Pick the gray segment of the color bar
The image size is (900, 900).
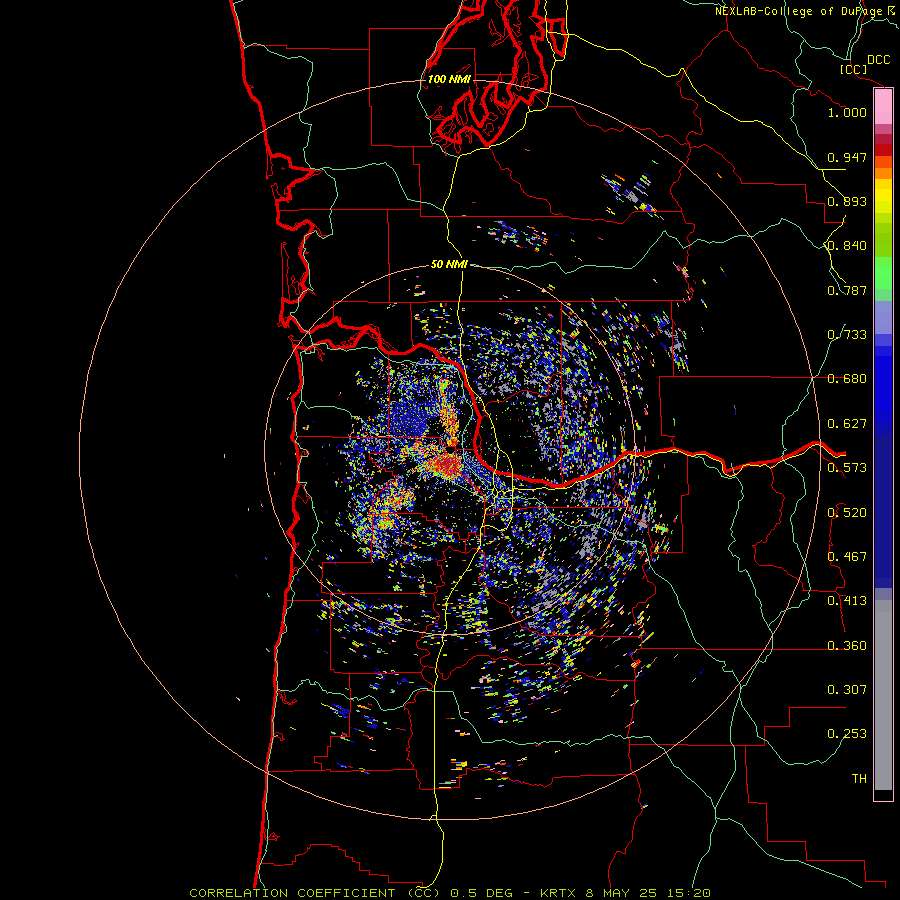tap(883, 695)
